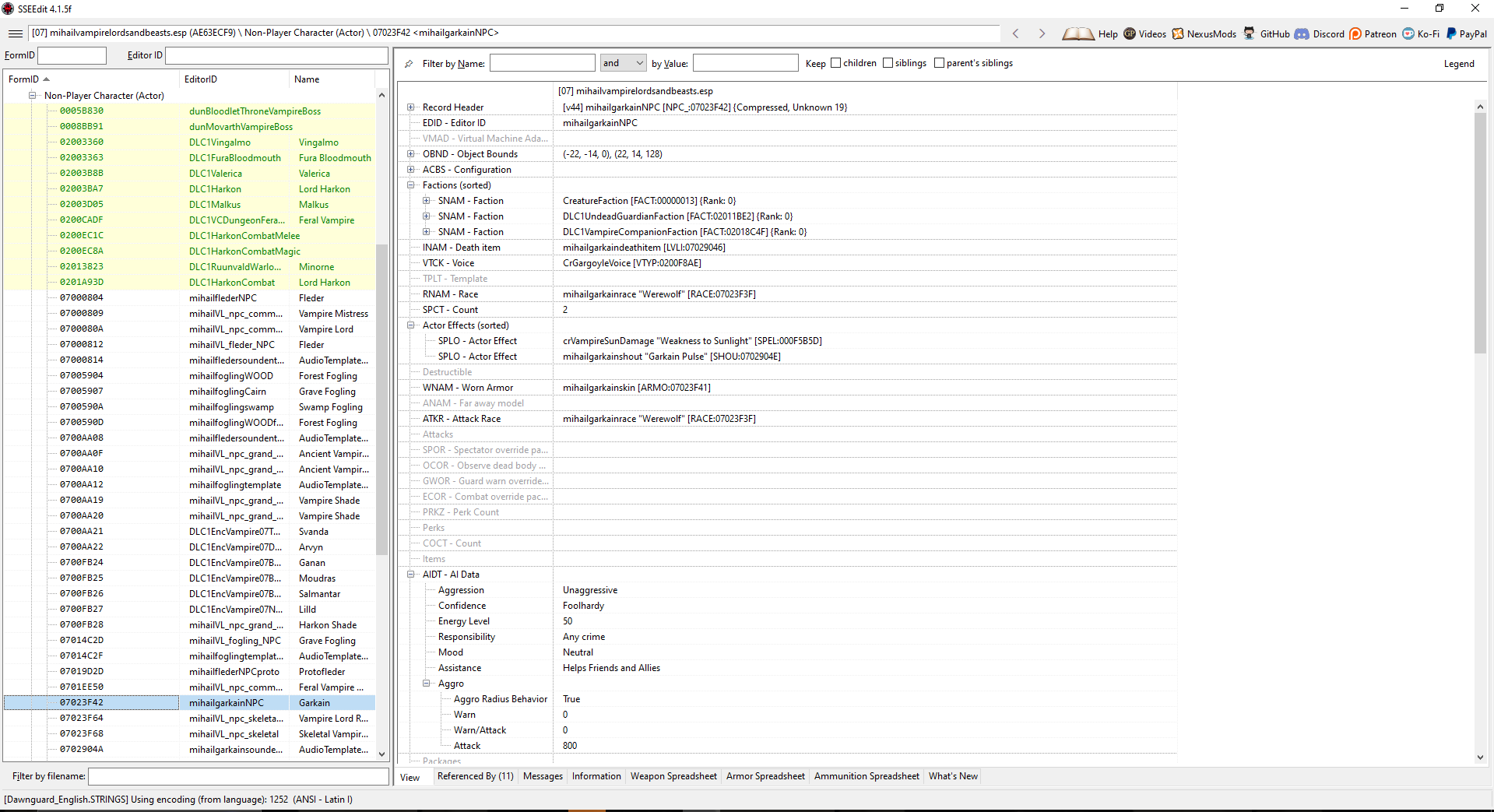Enable the parent's siblings checkbox
1494x812 pixels.
coord(940,63)
